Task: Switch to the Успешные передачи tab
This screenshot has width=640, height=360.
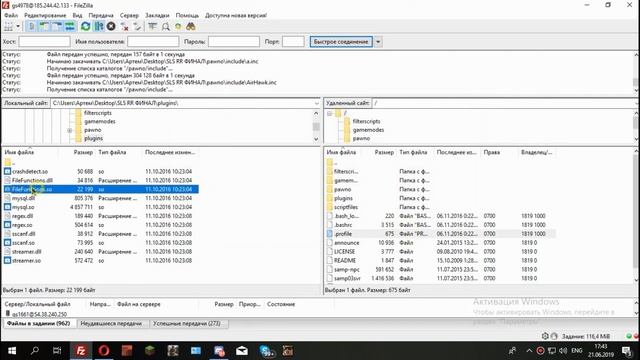Action: tap(187, 323)
